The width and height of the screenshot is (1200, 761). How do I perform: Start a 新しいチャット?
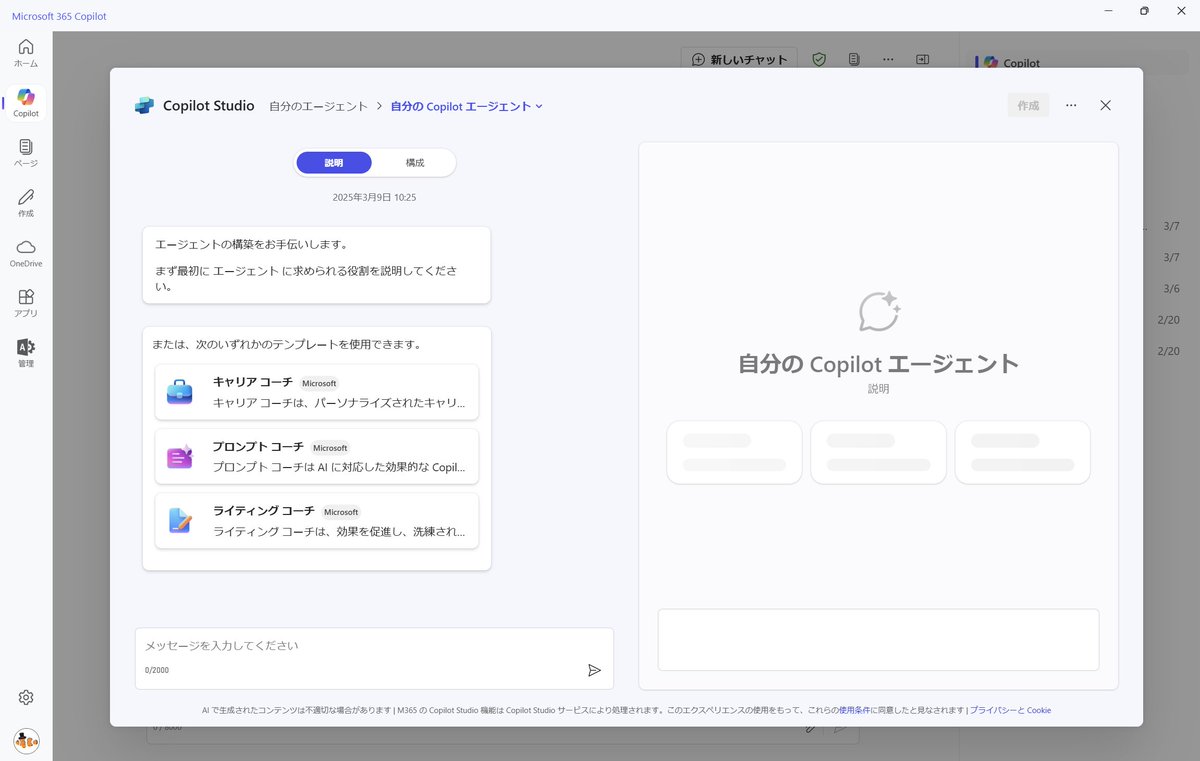pyautogui.click(x=739, y=60)
